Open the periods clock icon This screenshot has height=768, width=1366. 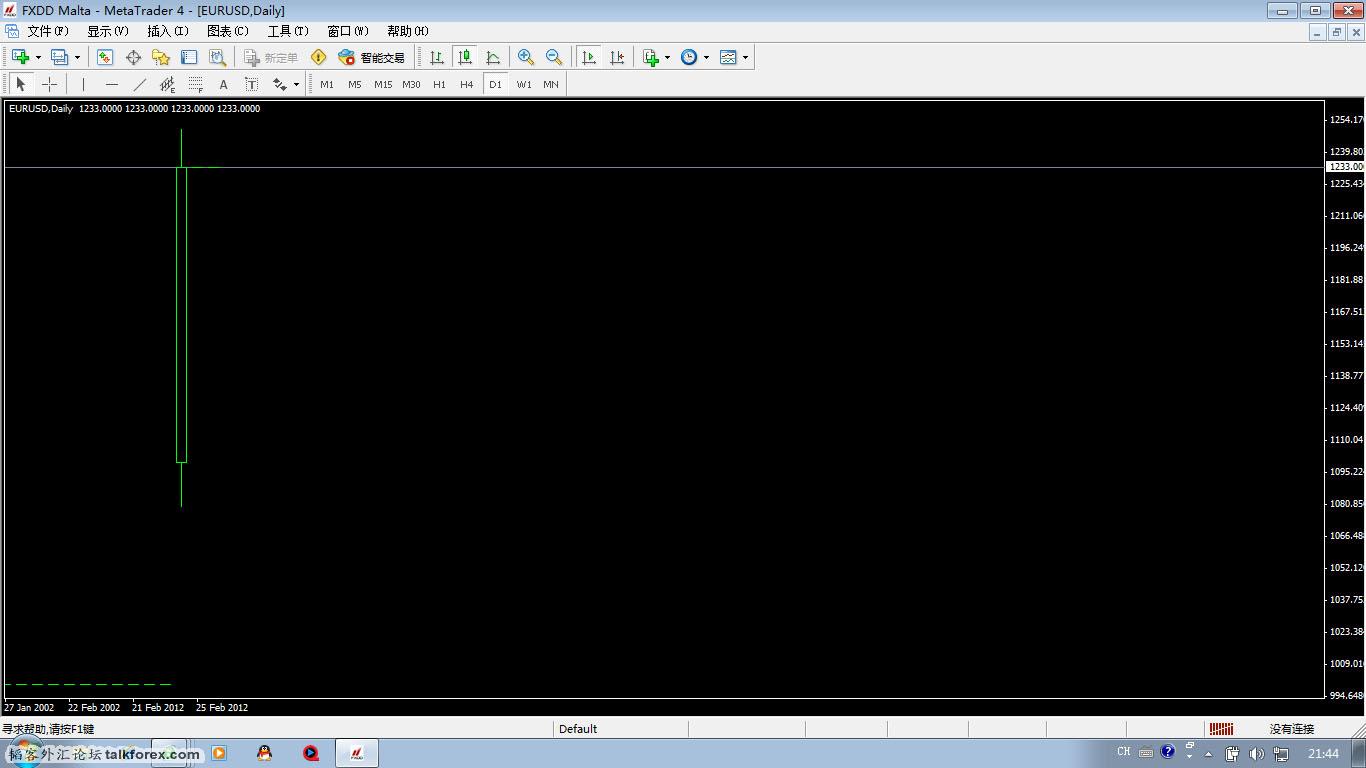(x=689, y=57)
